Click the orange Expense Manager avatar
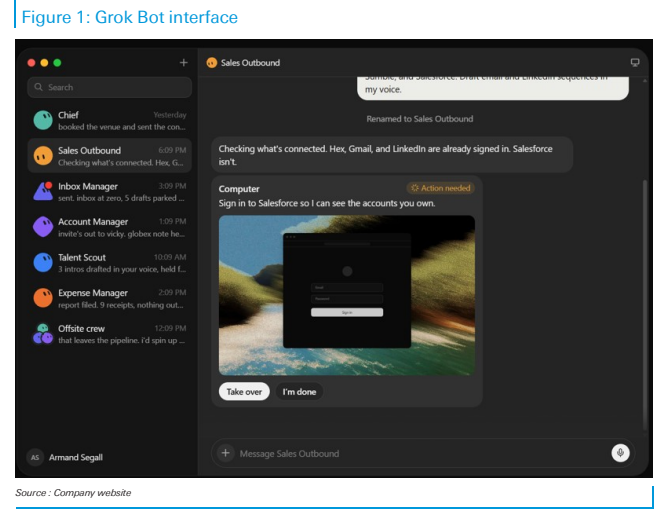The height and width of the screenshot is (515, 668). coord(43,298)
